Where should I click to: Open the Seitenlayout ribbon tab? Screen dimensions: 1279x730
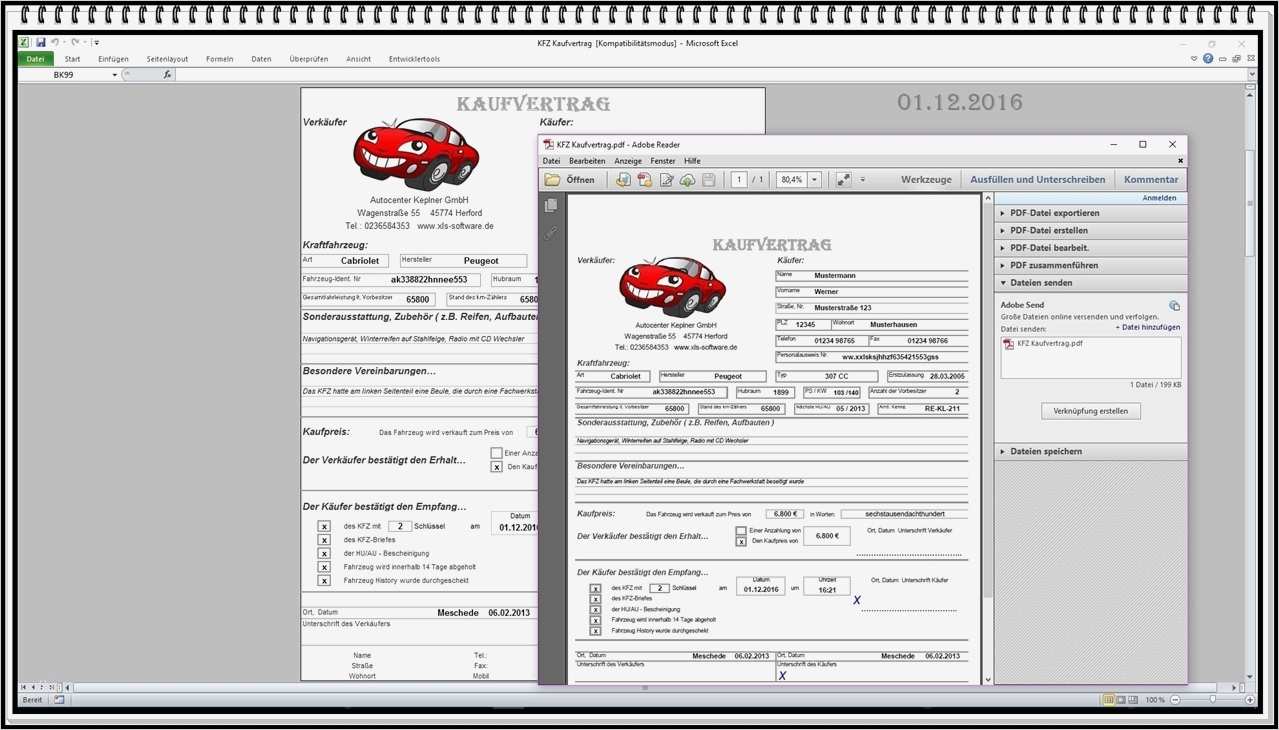point(167,59)
